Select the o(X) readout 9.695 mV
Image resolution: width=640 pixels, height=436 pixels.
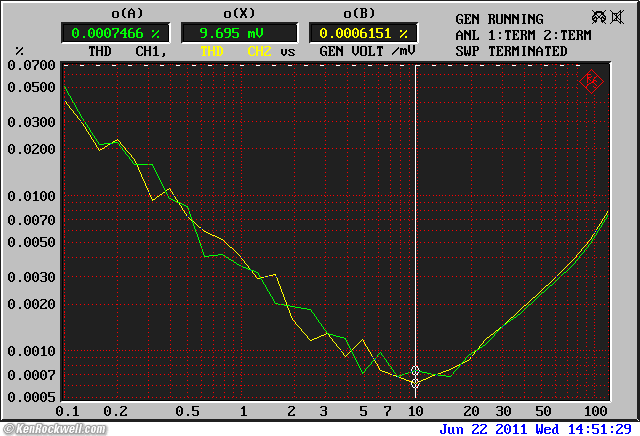click(x=239, y=33)
